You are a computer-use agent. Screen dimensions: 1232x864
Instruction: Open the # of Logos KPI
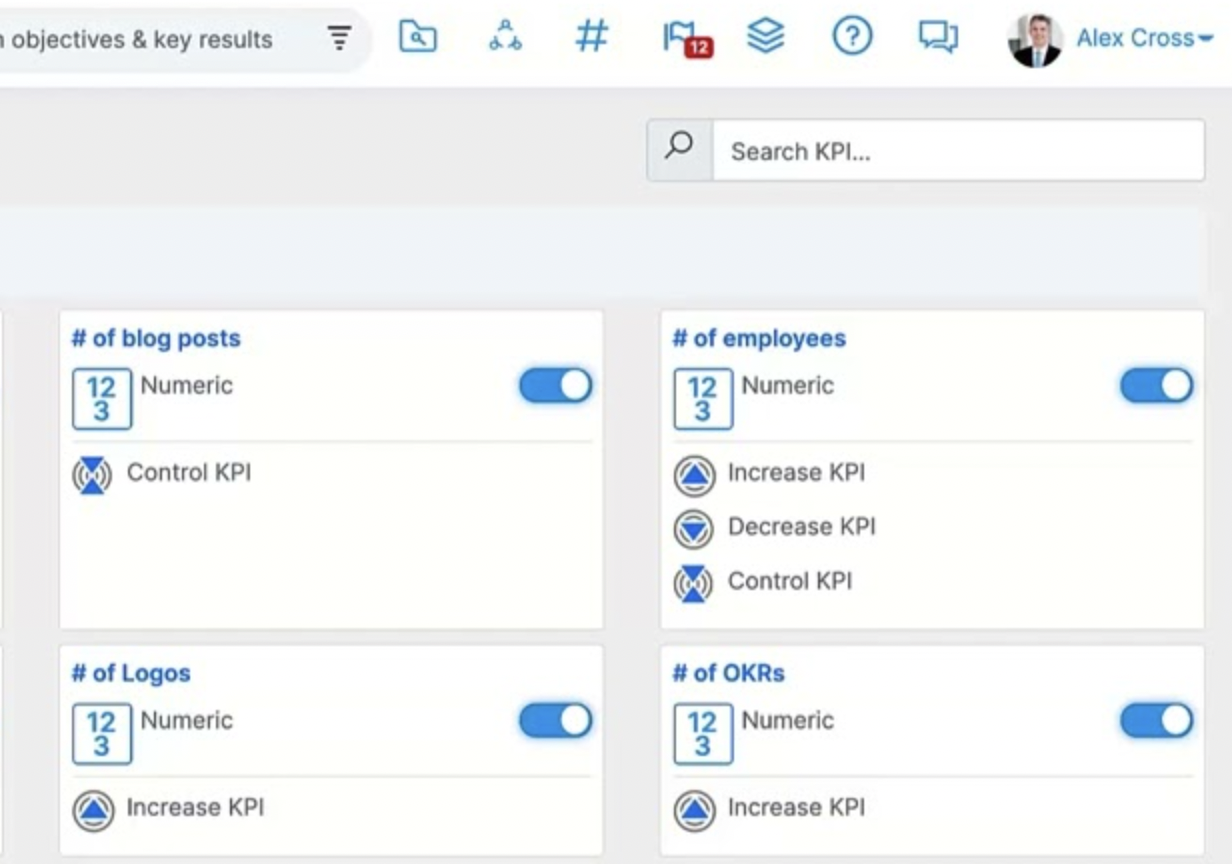131,673
